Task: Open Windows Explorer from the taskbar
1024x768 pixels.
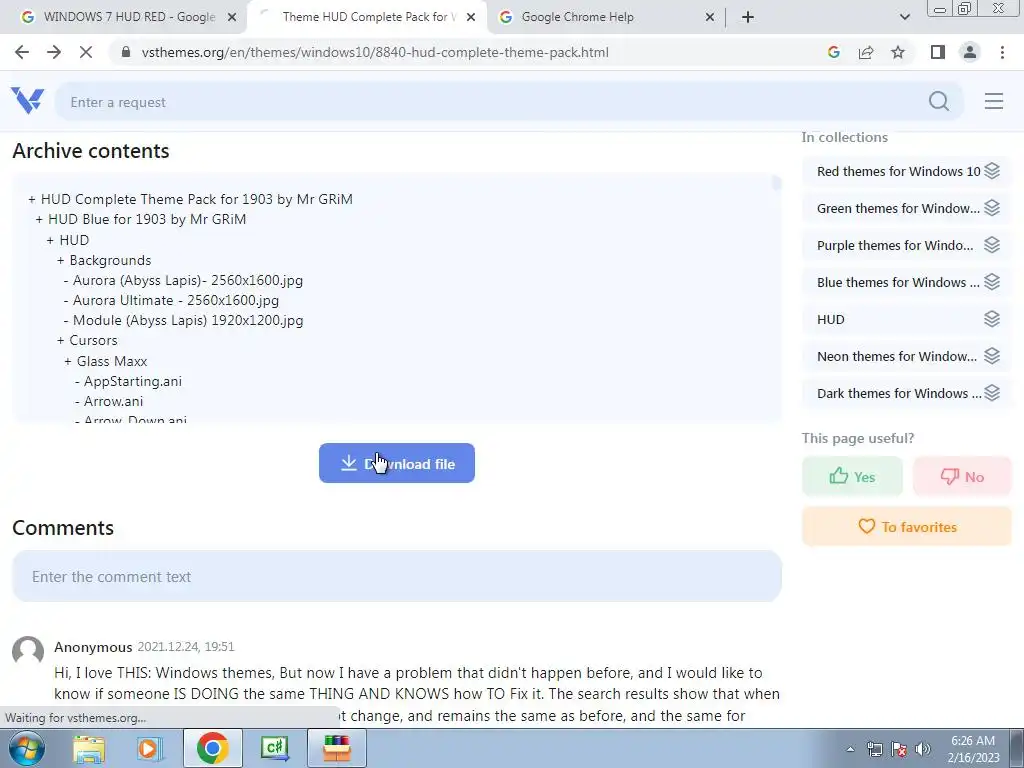Action: click(89, 748)
